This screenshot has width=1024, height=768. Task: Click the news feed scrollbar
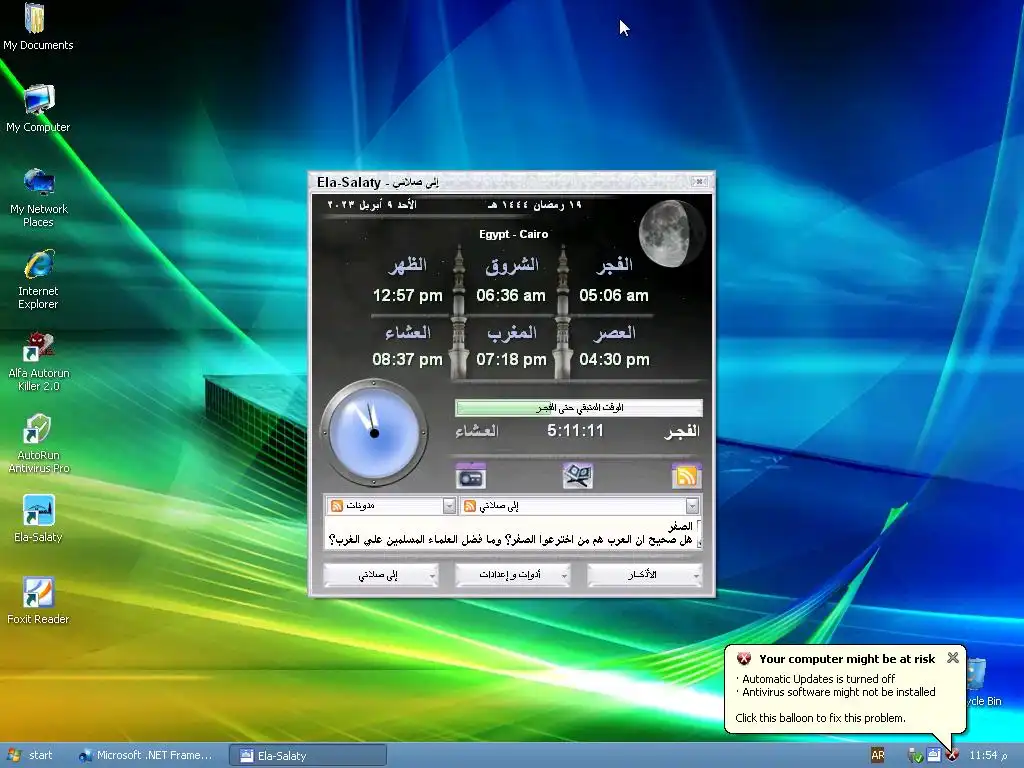point(699,534)
